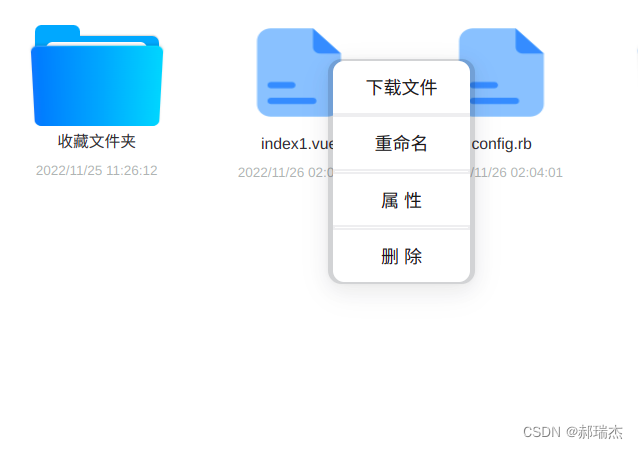
Task: Click the config.rb filename text
Action: [502, 144]
